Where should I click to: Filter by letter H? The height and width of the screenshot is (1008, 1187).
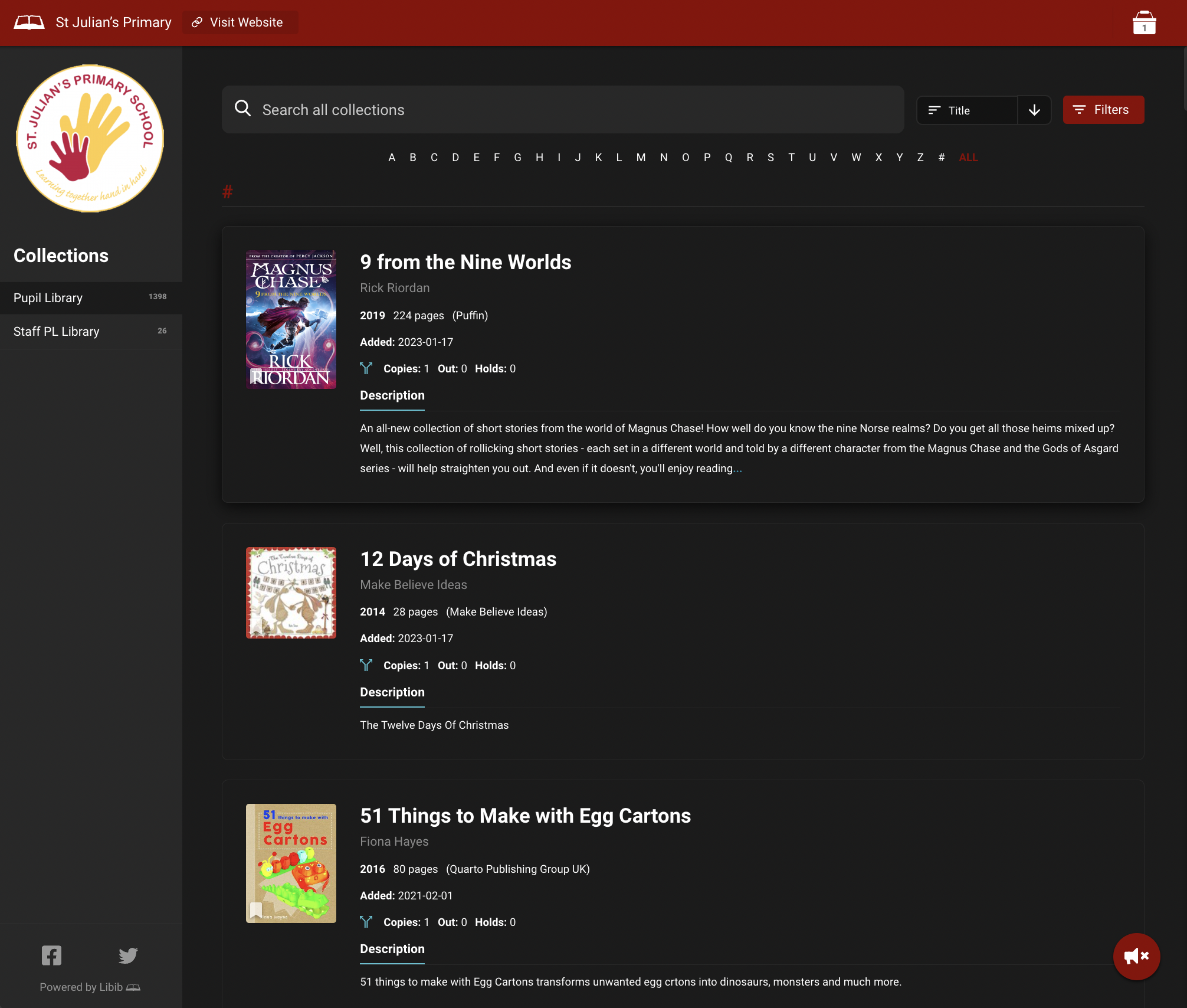539,158
